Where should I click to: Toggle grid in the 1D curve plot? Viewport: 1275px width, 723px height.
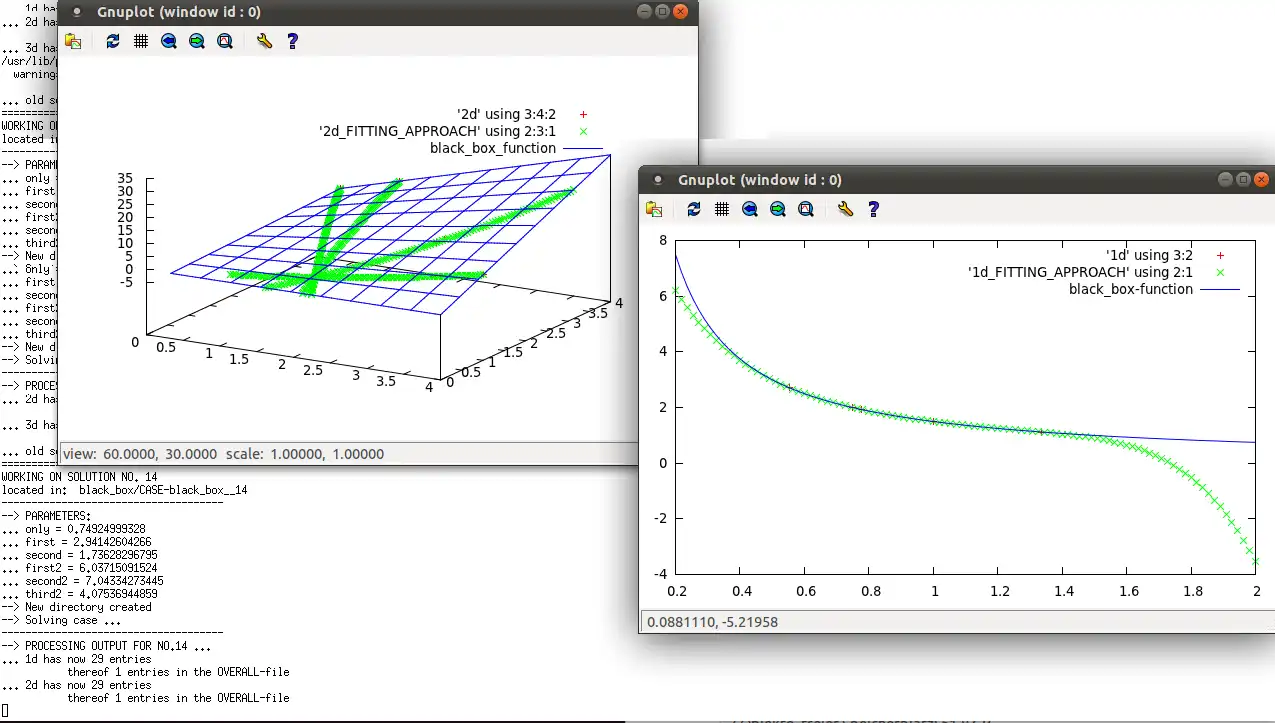click(x=722, y=209)
